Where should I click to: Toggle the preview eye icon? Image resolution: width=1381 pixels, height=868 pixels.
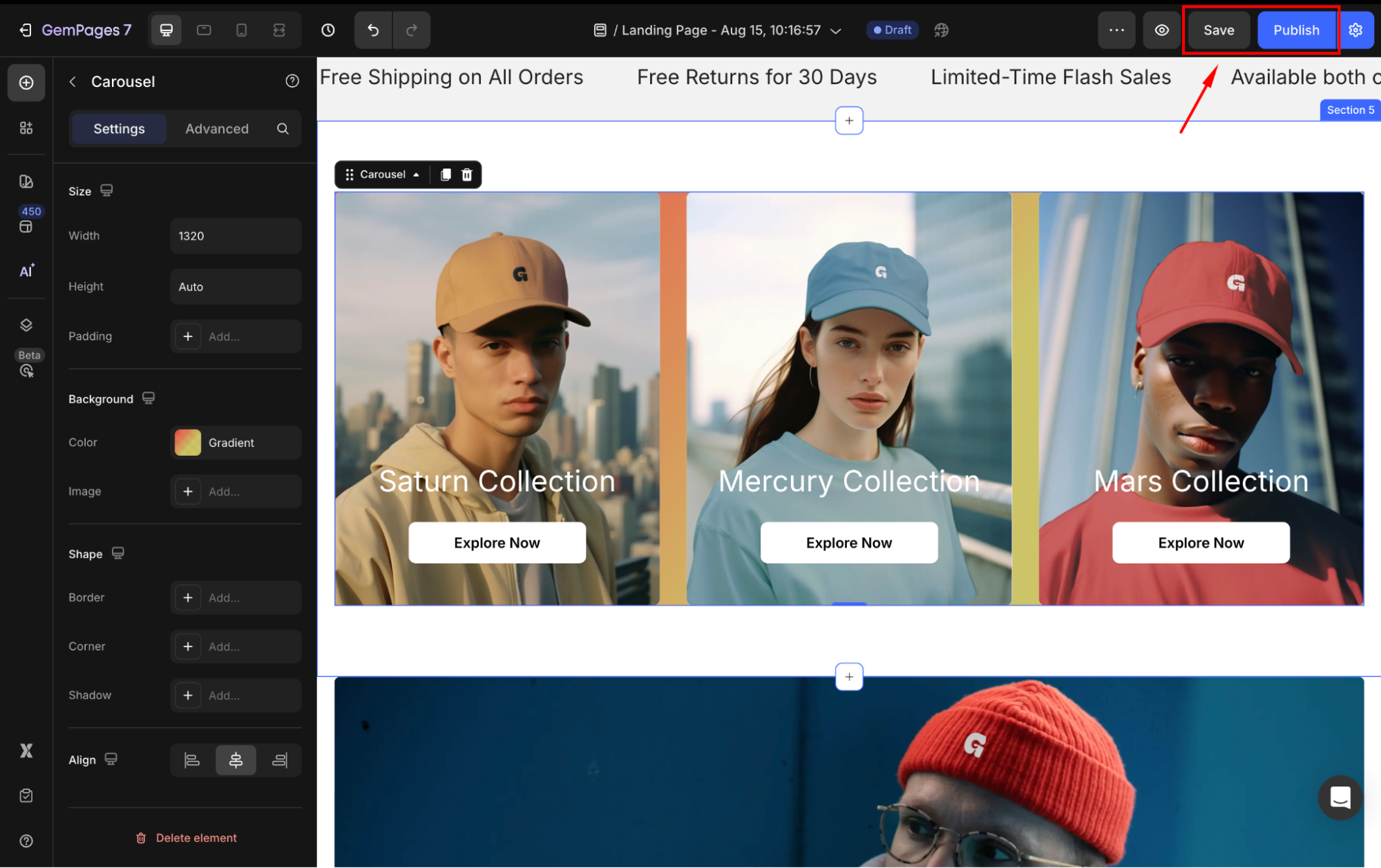[x=1162, y=30]
